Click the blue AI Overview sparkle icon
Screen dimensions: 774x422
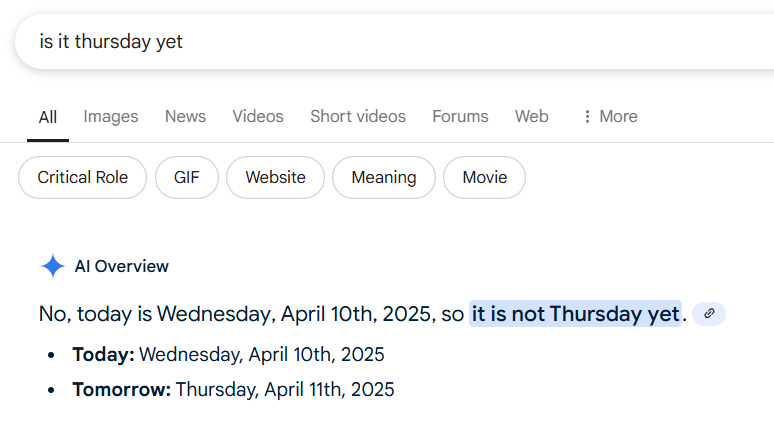click(52, 266)
